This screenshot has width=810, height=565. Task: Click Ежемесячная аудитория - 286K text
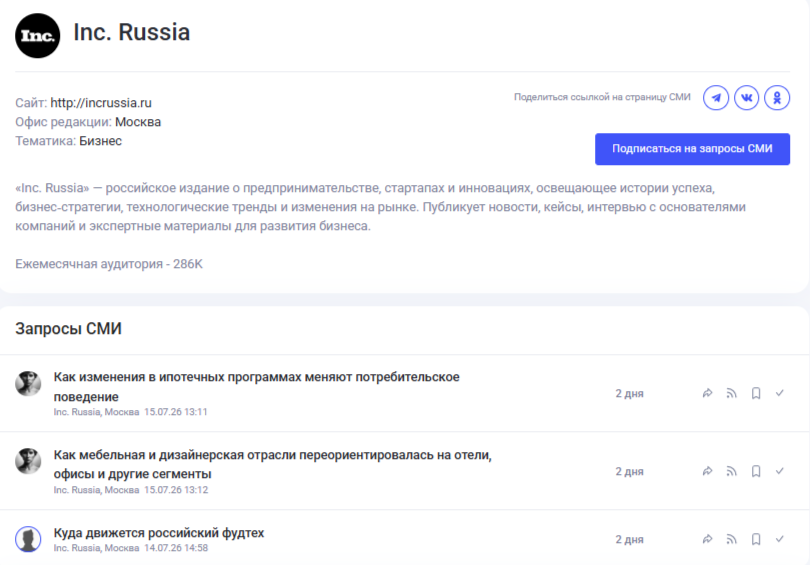(x=109, y=264)
